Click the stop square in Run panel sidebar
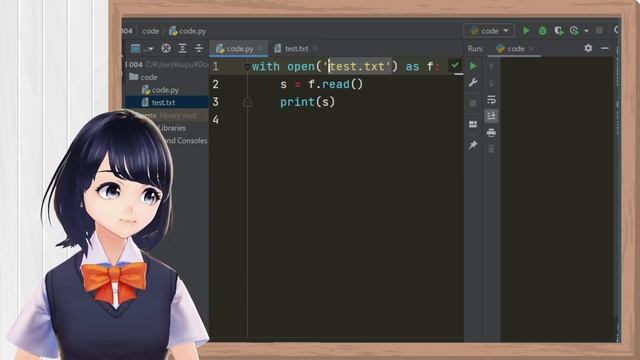 pyautogui.click(x=473, y=103)
